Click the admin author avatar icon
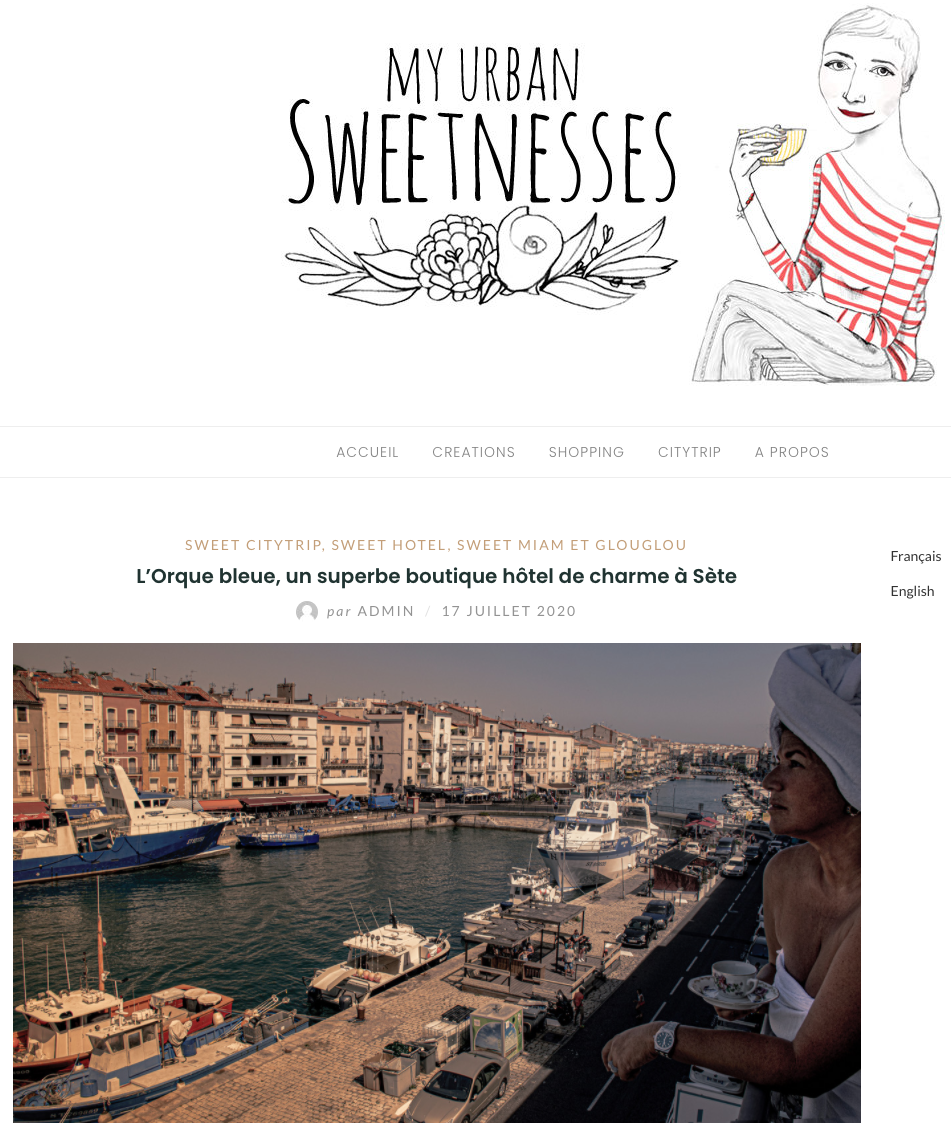 307,611
